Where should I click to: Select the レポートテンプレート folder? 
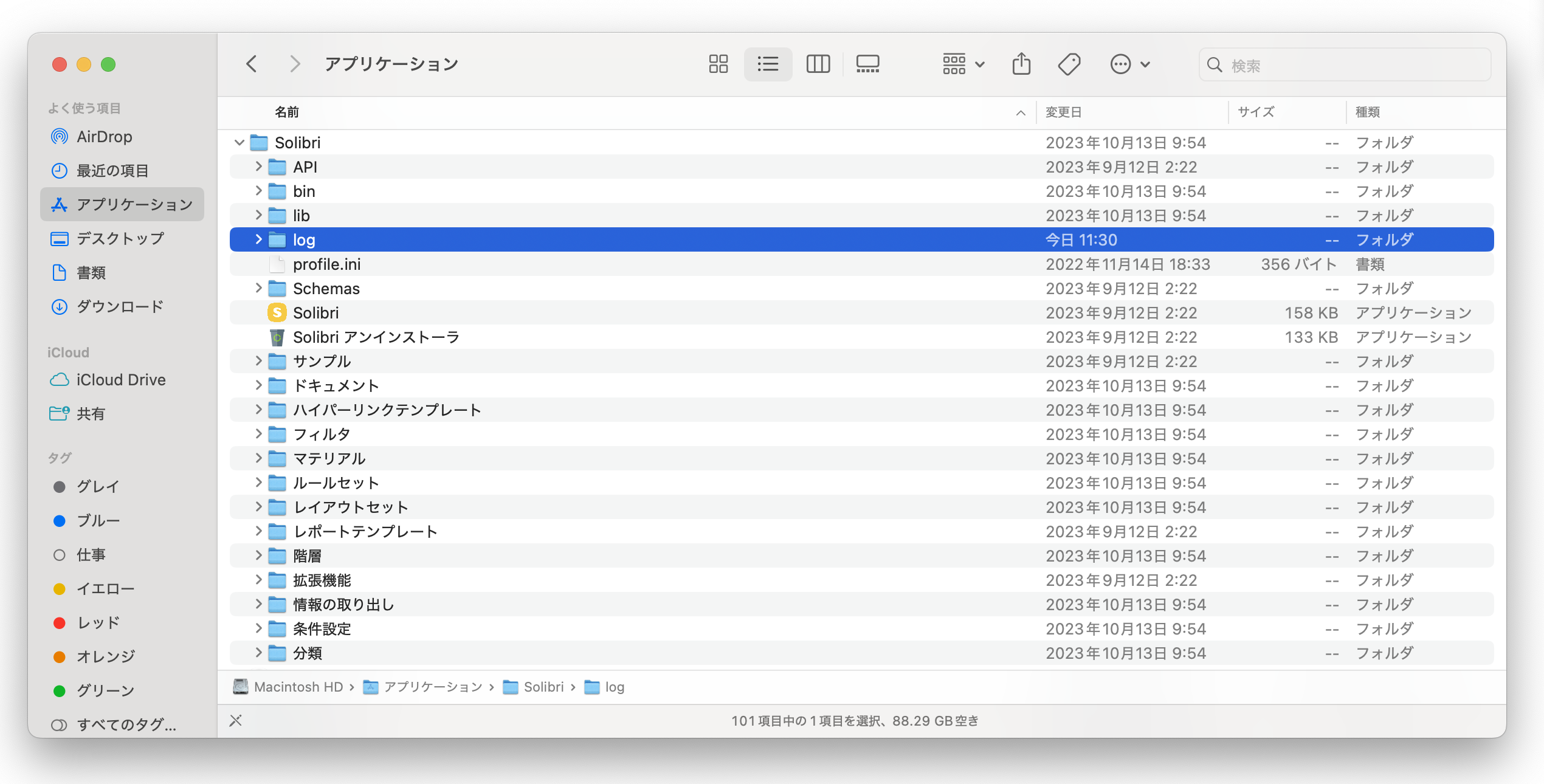[x=861, y=532]
